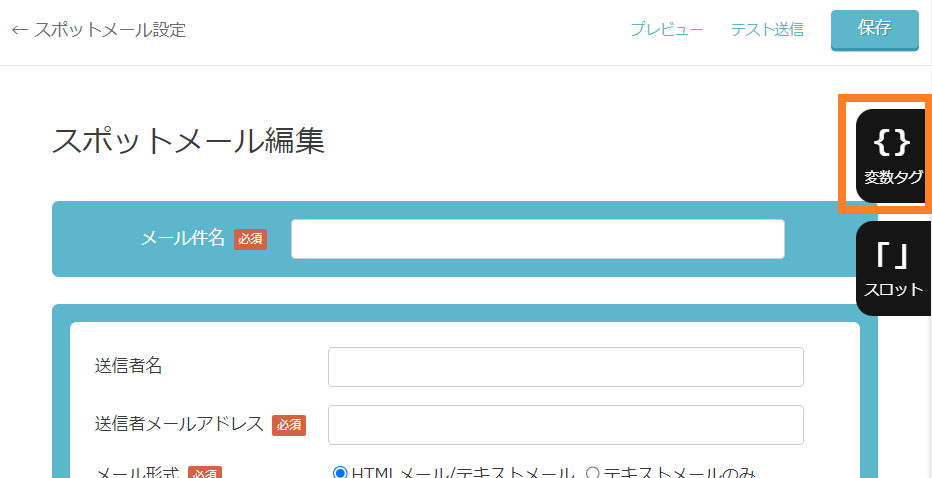This screenshot has height=478, width=932.
Task: Open the プレビュー link
Action: coord(666,30)
